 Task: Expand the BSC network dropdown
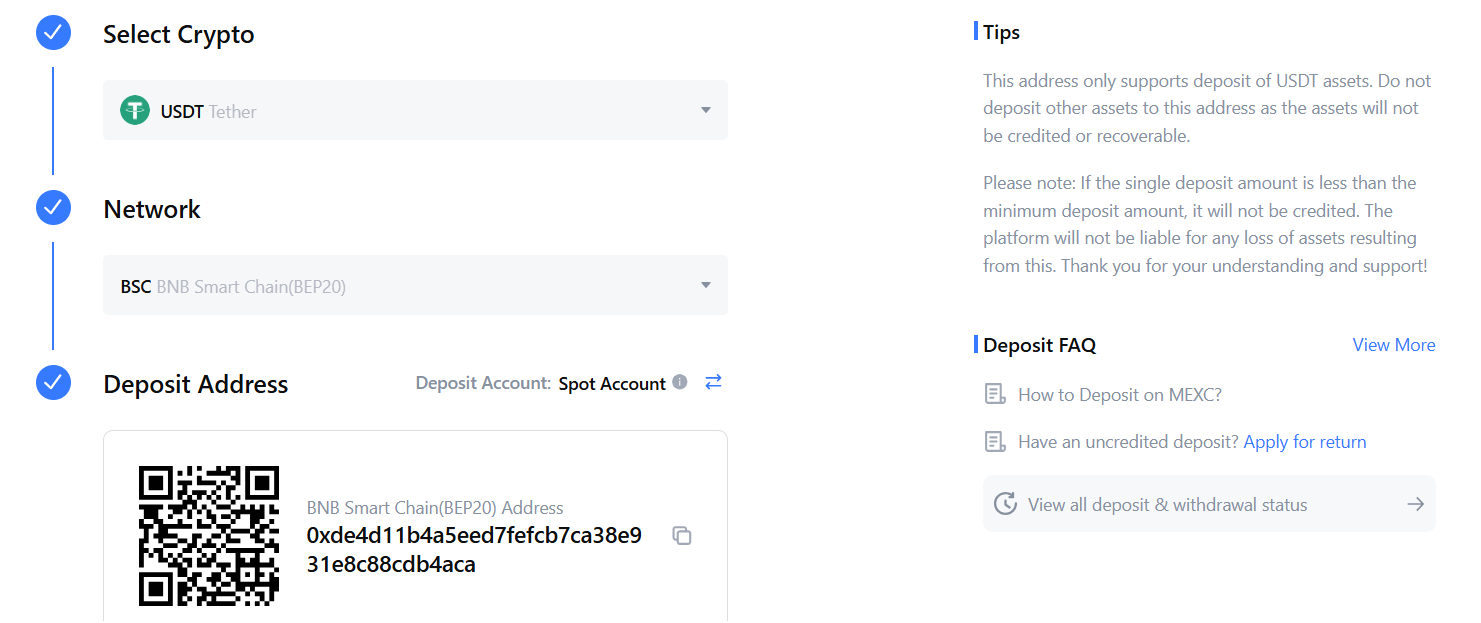coord(414,286)
